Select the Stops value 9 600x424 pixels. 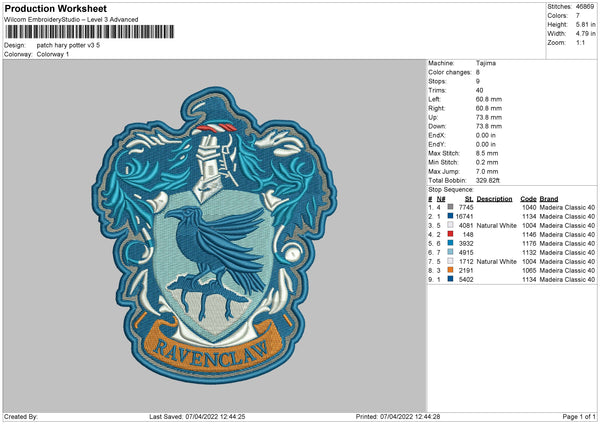478,81
